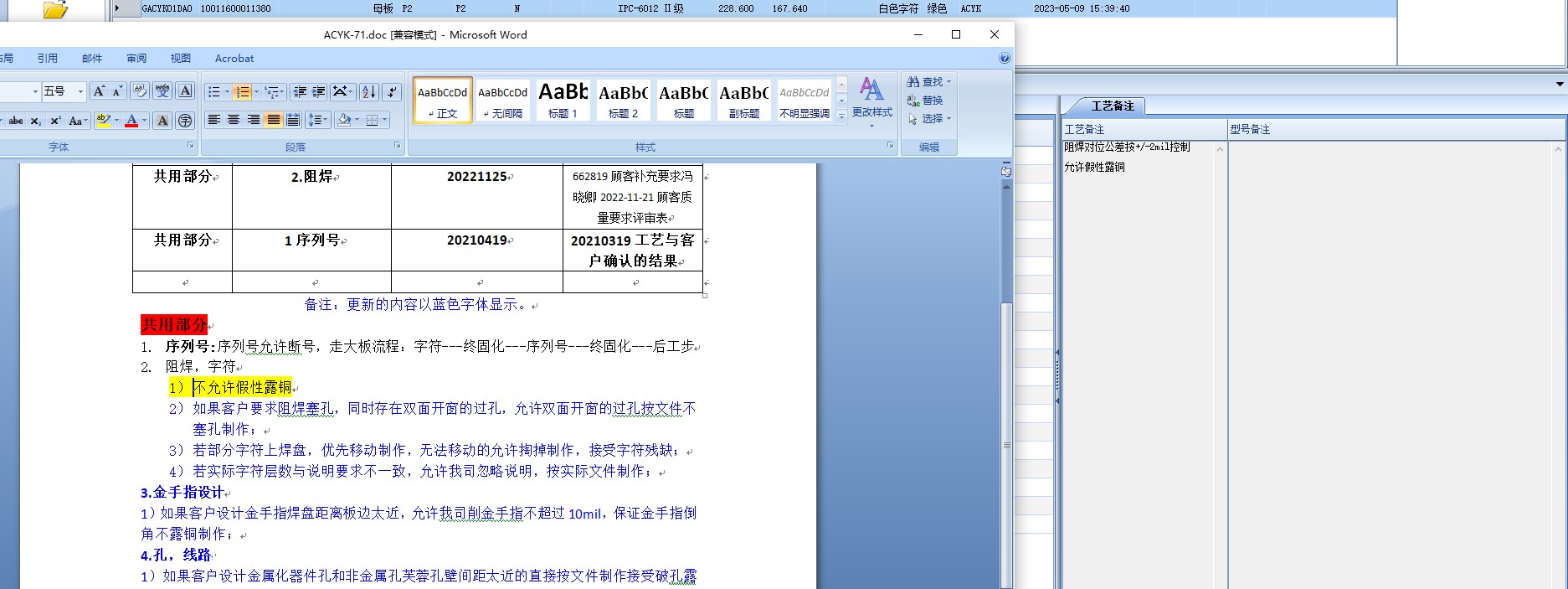This screenshot has width=1568, height=589.
Task: Align text left
Action: point(214,121)
